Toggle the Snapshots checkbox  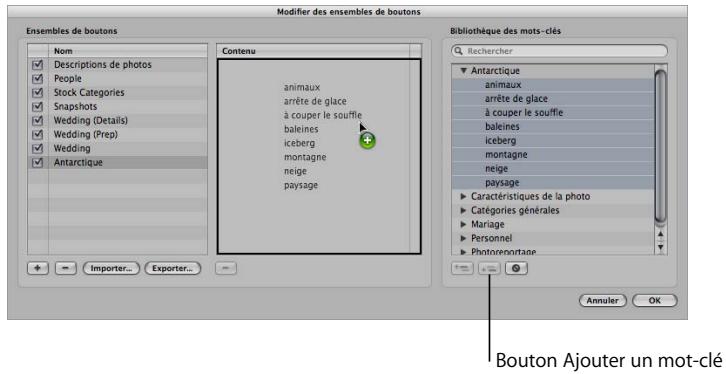[x=38, y=106]
